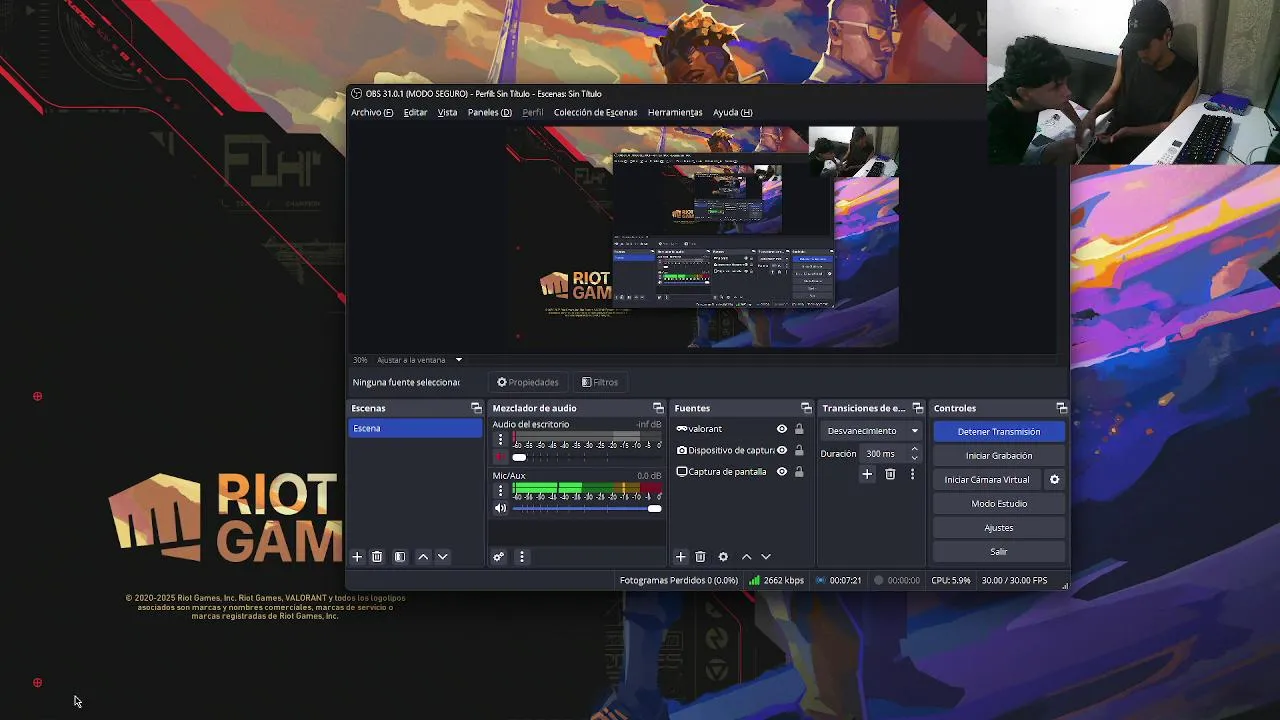Toggle Modo Estudio
Screen dimensions: 1280x720
999,504
